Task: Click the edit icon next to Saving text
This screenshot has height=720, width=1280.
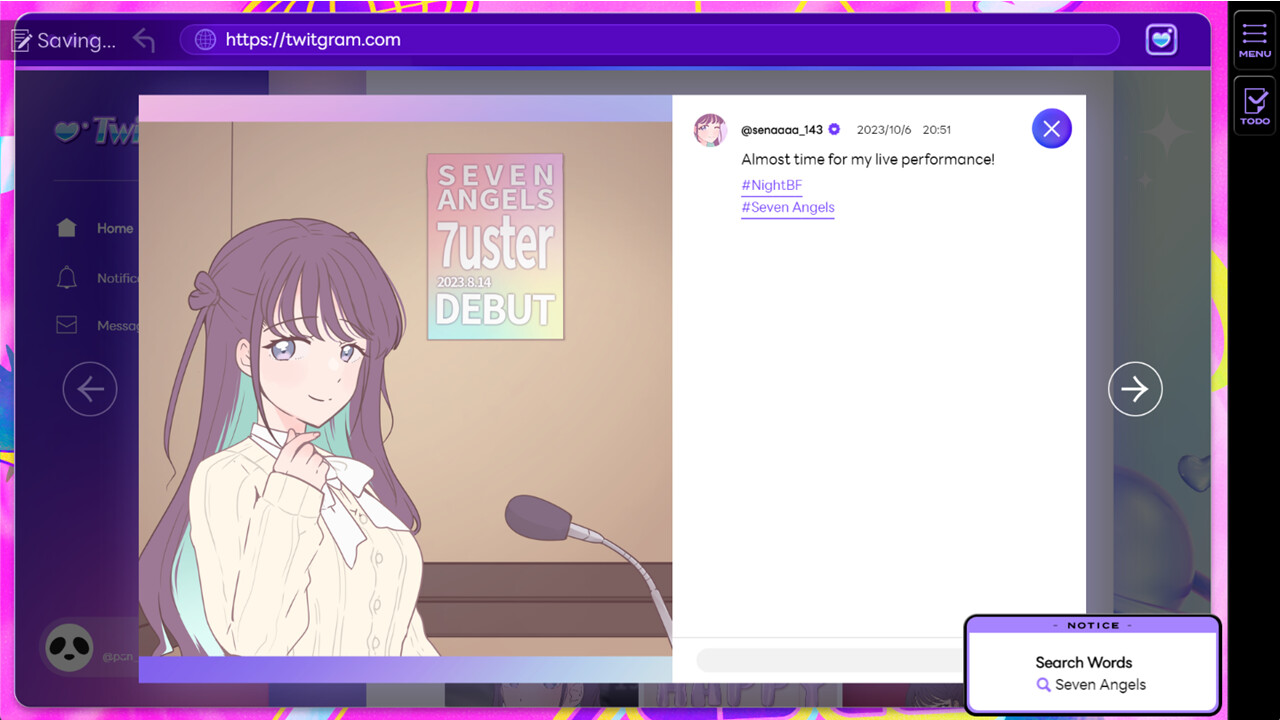Action: pos(21,40)
